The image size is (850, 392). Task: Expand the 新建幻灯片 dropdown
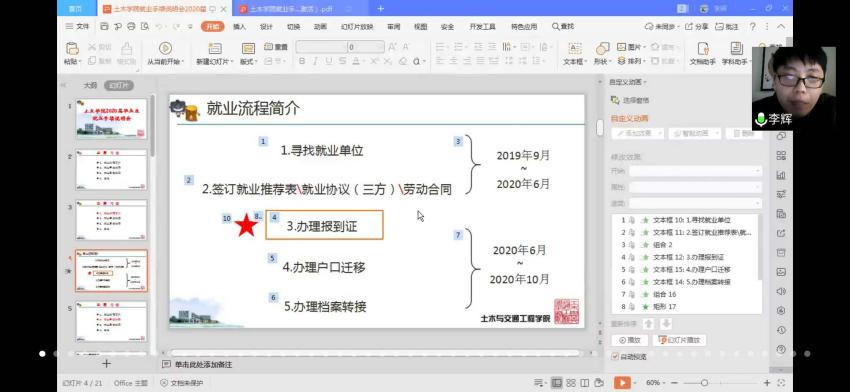click(x=231, y=62)
